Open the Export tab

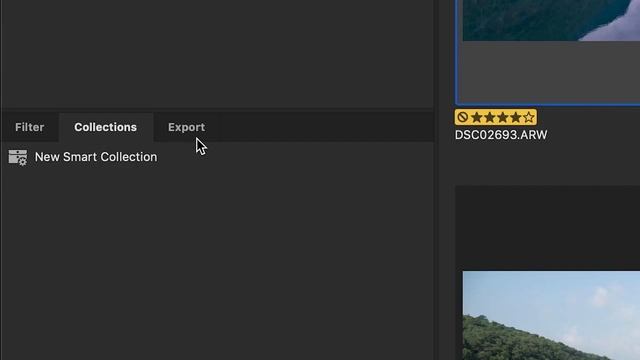click(187, 127)
